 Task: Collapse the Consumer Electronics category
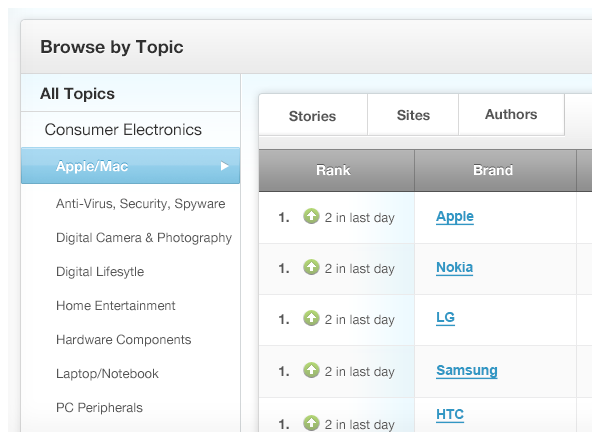[123, 130]
